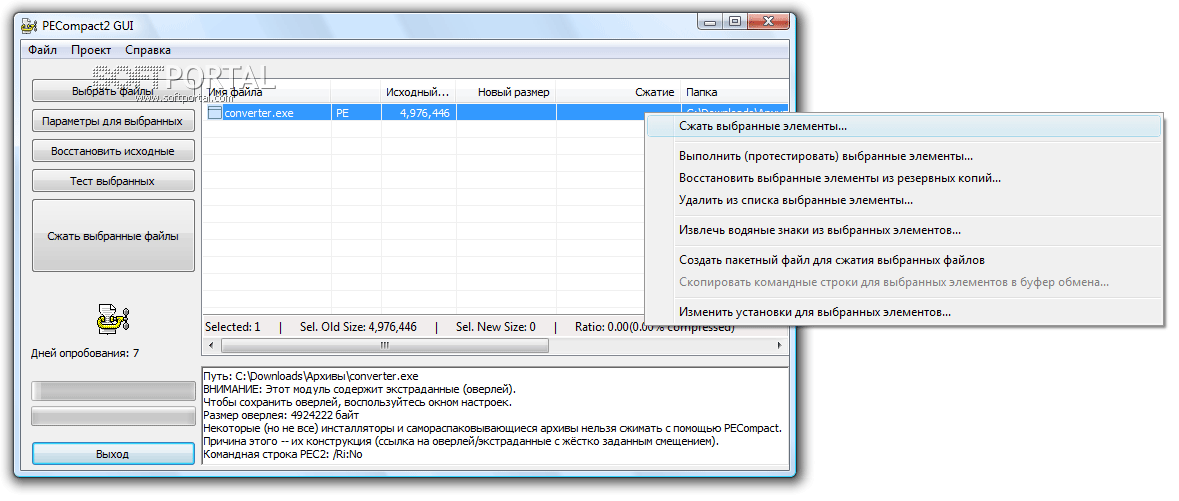Choose Создать пакетный файл для сжатия

pos(903,260)
